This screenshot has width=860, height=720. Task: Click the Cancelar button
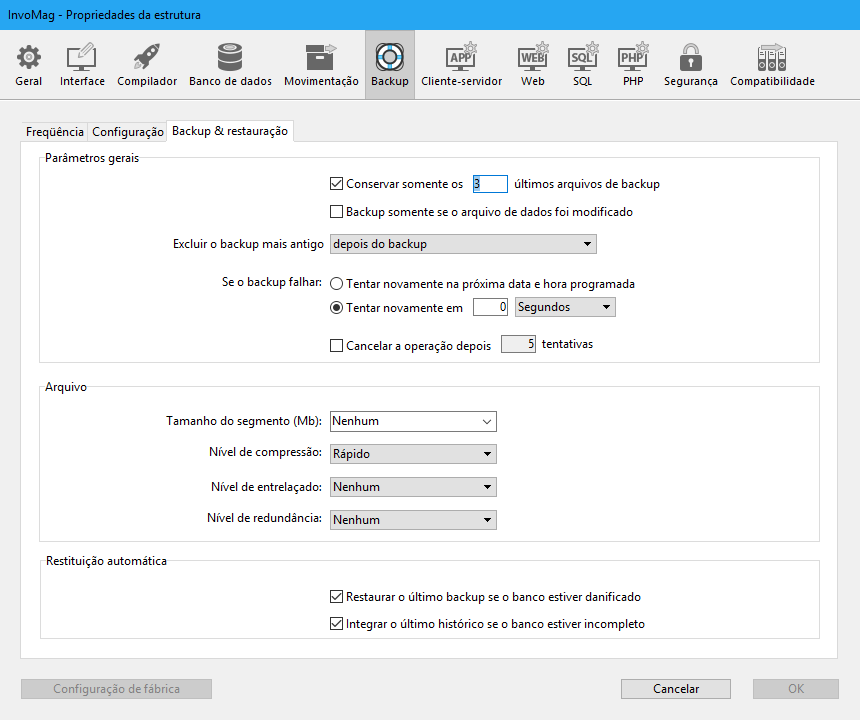point(676,689)
